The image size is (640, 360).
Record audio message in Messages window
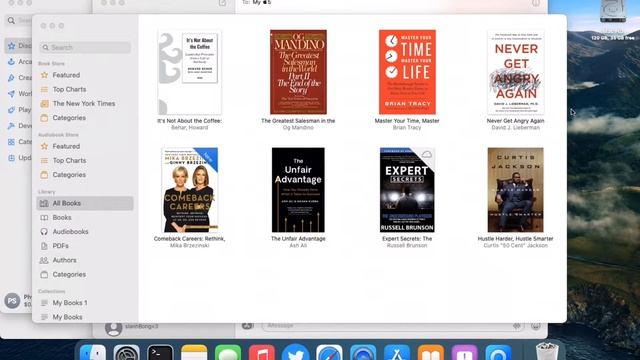coord(517,326)
